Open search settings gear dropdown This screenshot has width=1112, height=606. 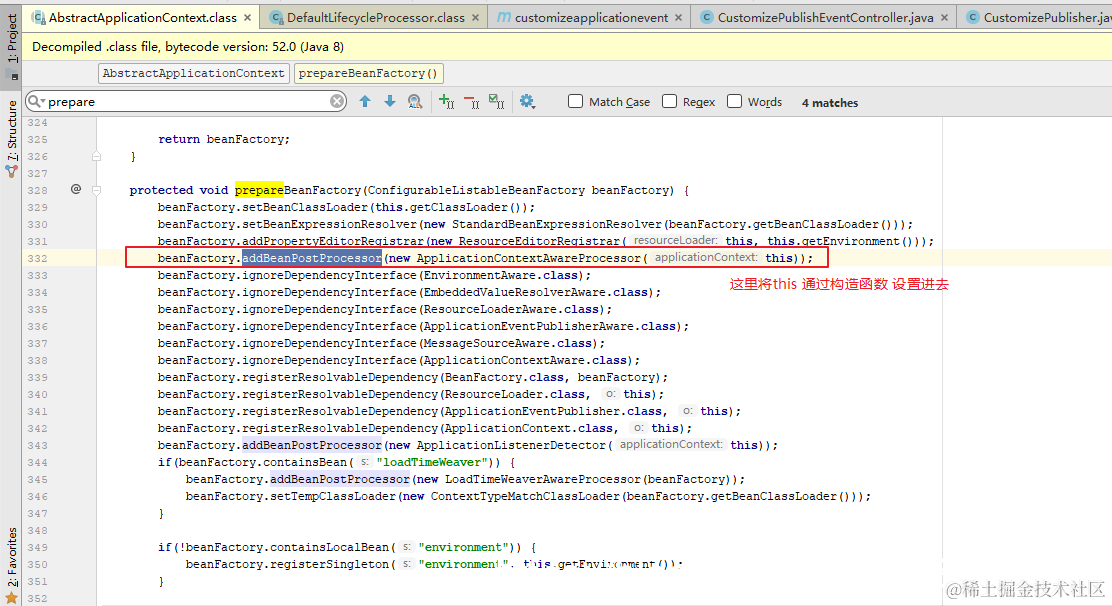coord(527,101)
